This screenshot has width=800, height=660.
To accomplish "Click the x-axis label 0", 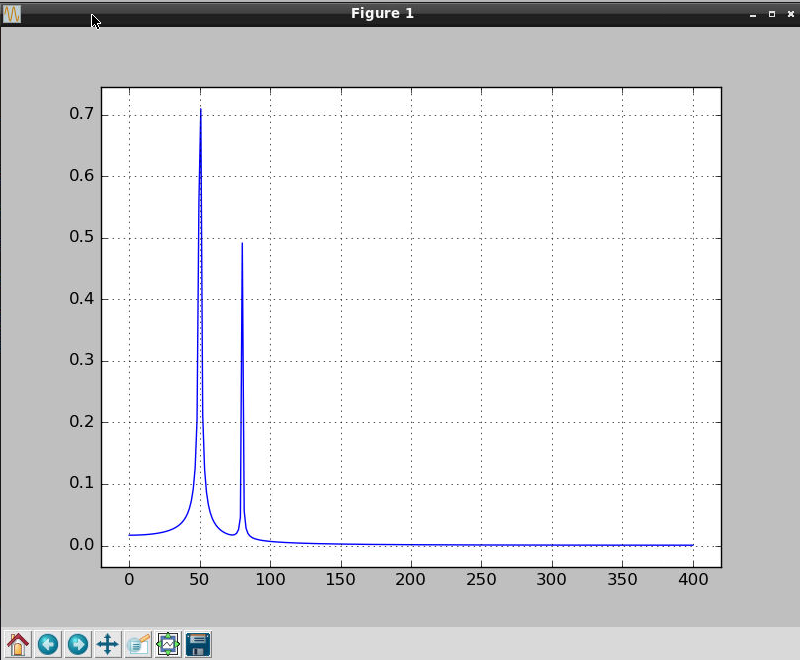I will [x=129, y=579].
